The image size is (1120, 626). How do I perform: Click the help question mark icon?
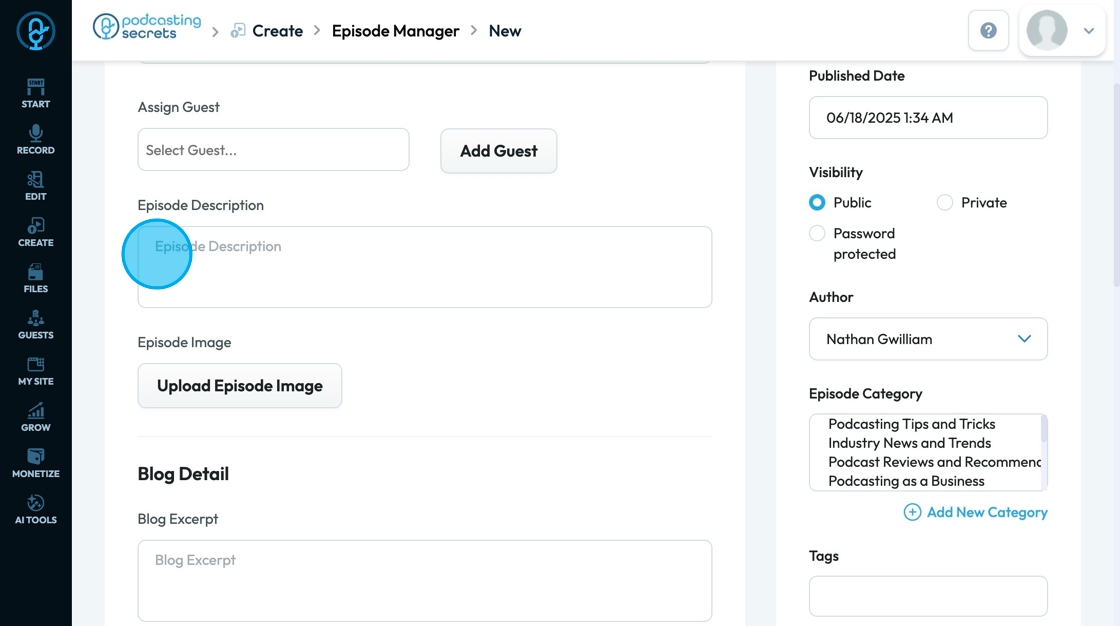988,31
